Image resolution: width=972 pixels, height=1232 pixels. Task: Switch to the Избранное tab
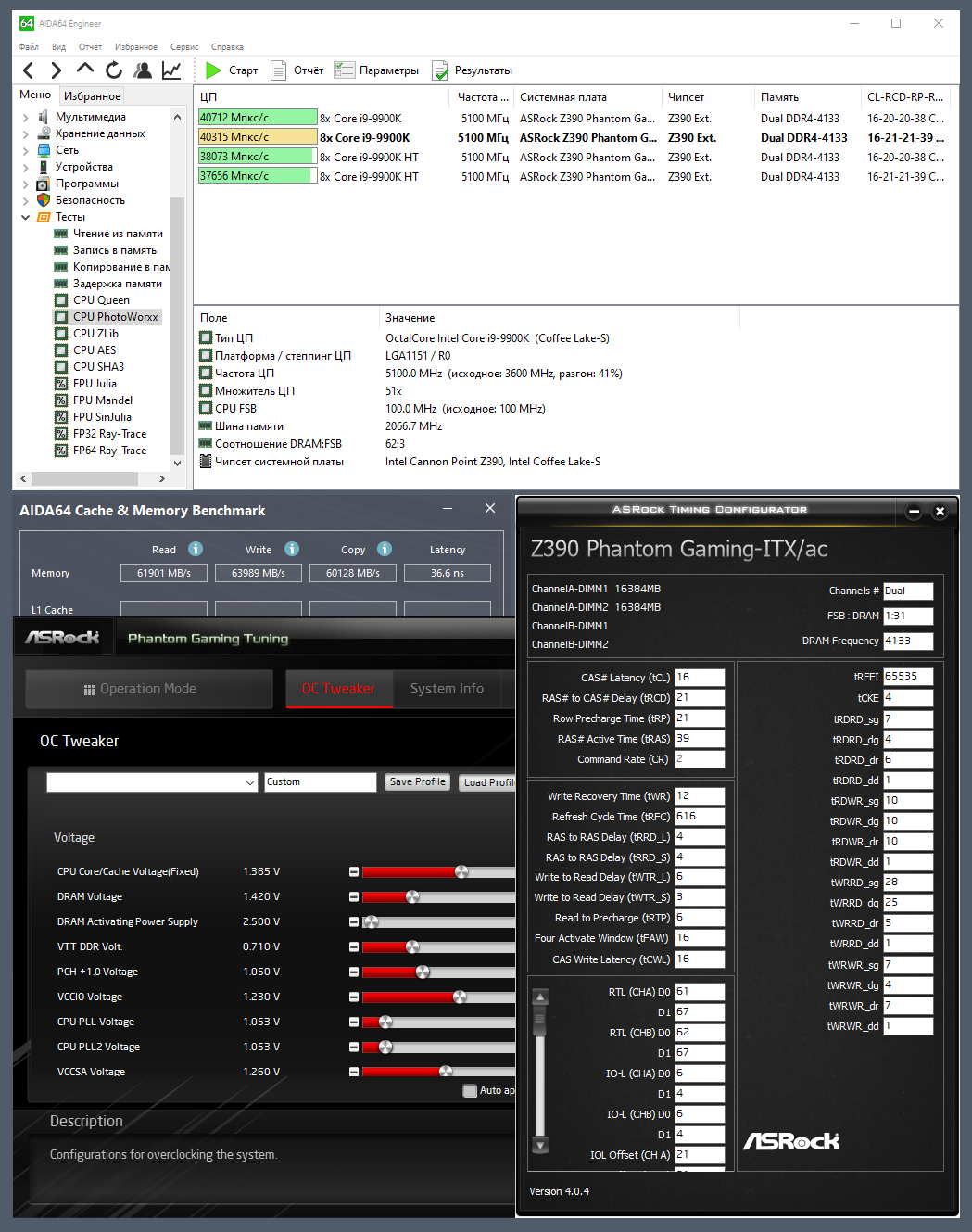tap(92, 95)
